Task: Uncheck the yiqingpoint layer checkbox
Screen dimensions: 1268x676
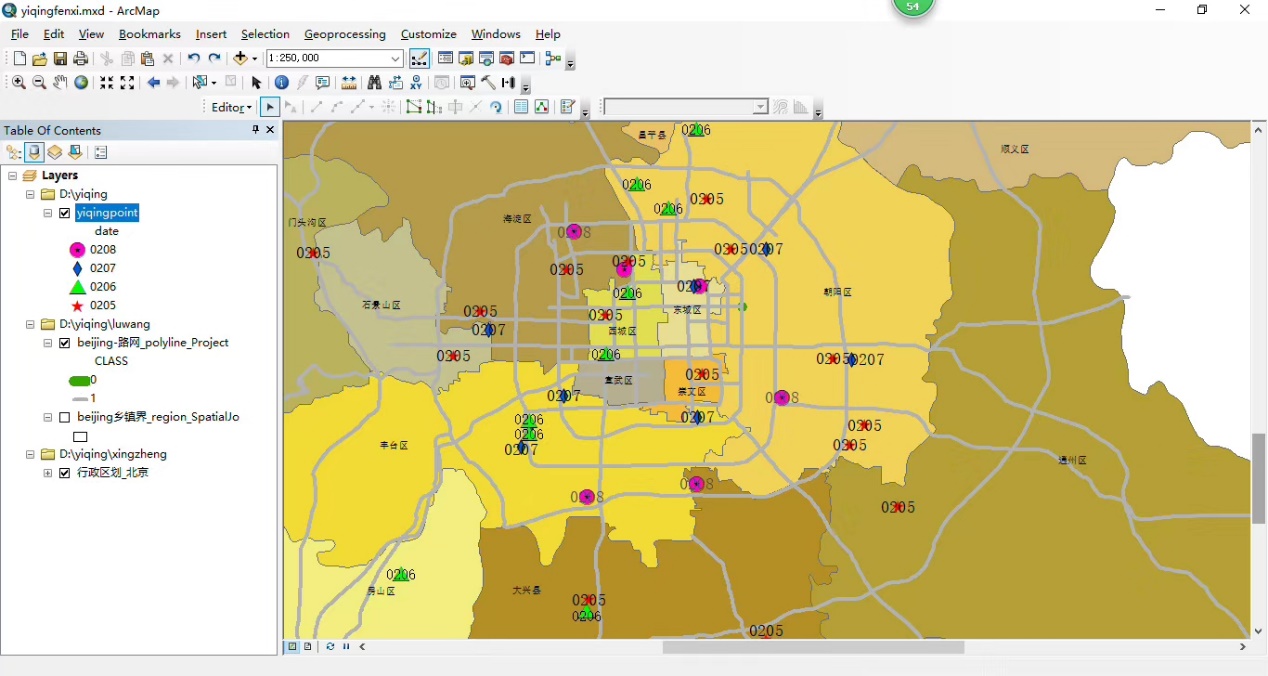Action: pyautogui.click(x=65, y=213)
